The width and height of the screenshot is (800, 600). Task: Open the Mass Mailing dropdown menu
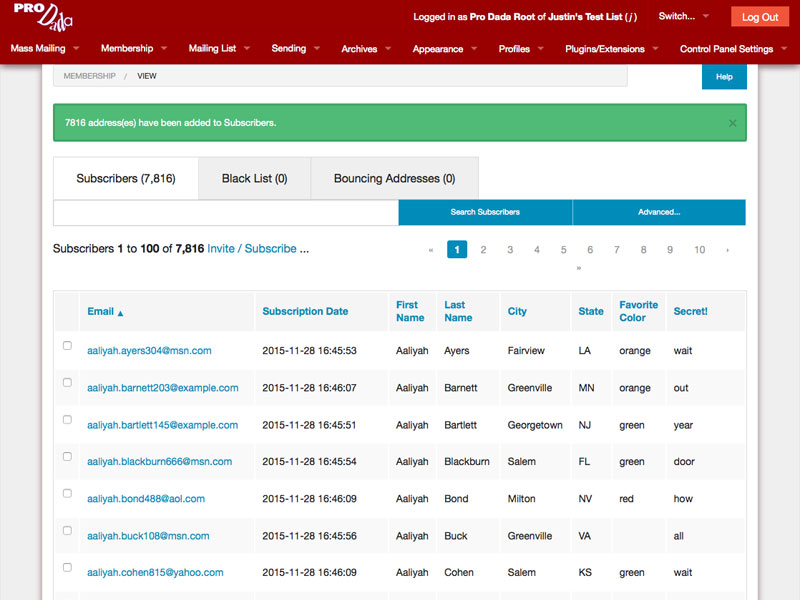40,47
